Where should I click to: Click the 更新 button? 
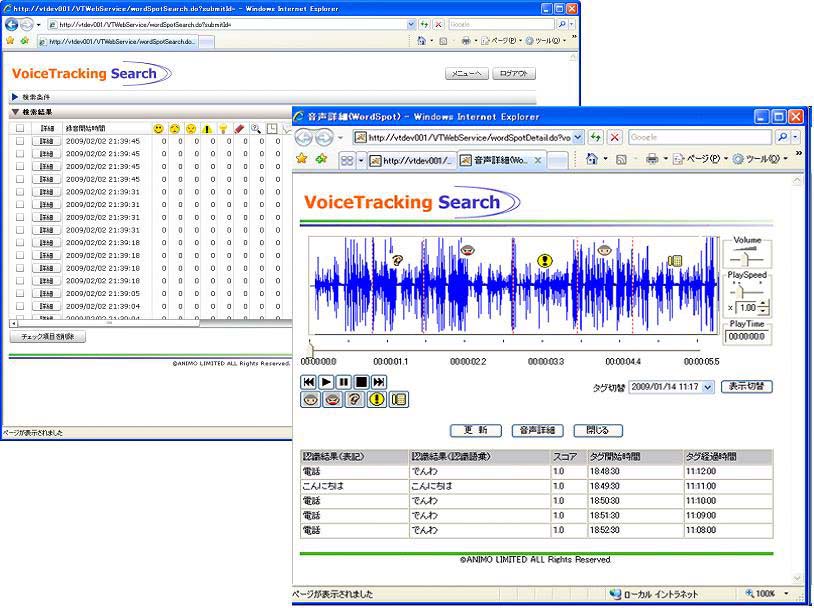pyautogui.click(x=475, y=430)
